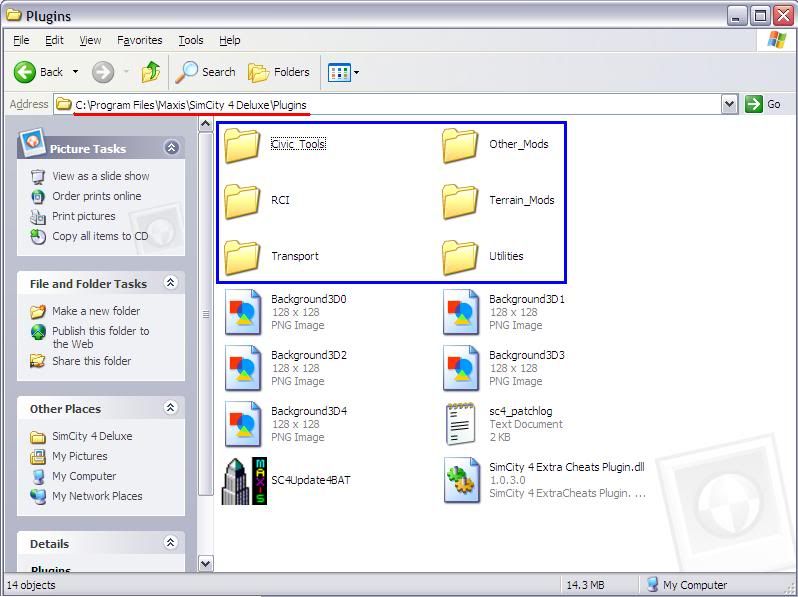Select the Background3D2 PNG file icon
Image resolution: width=798 pixels, height=597 pixels.
pyautogui.click(x=243, y=368)
